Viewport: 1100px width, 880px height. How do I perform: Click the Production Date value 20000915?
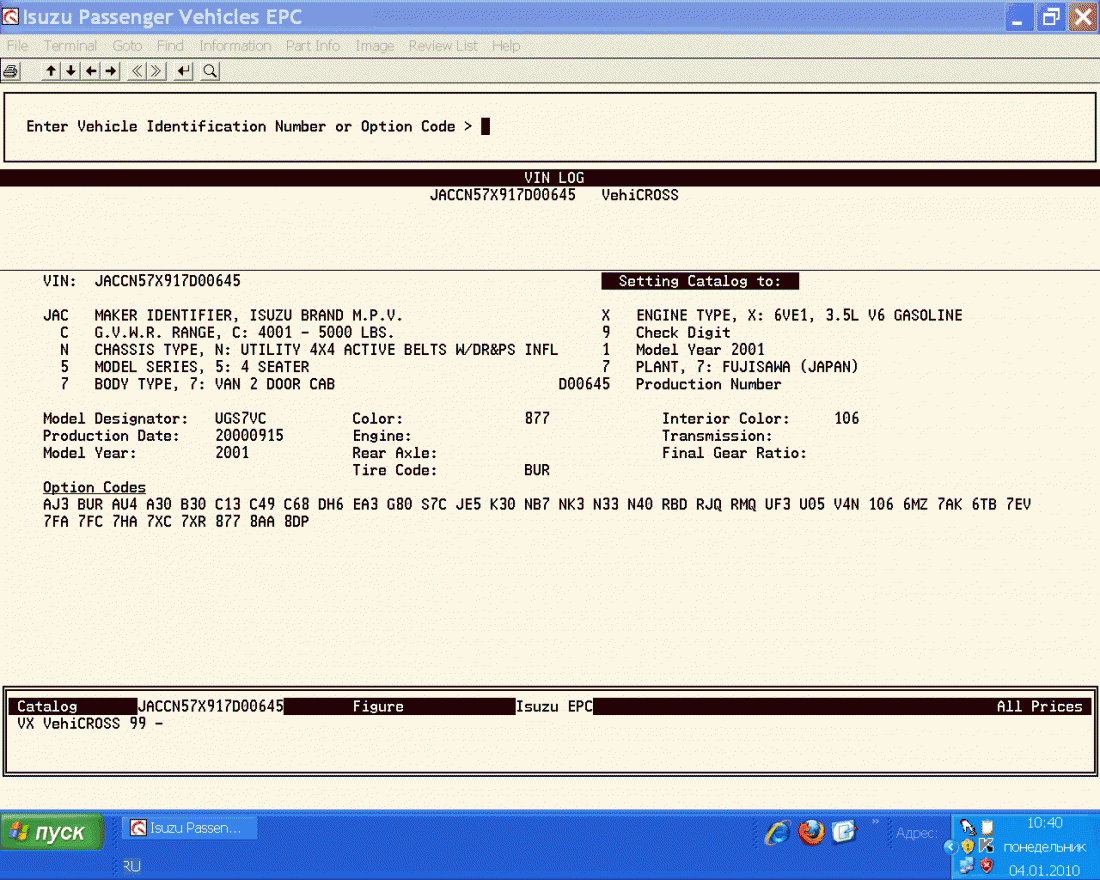[x=249, y=436]
